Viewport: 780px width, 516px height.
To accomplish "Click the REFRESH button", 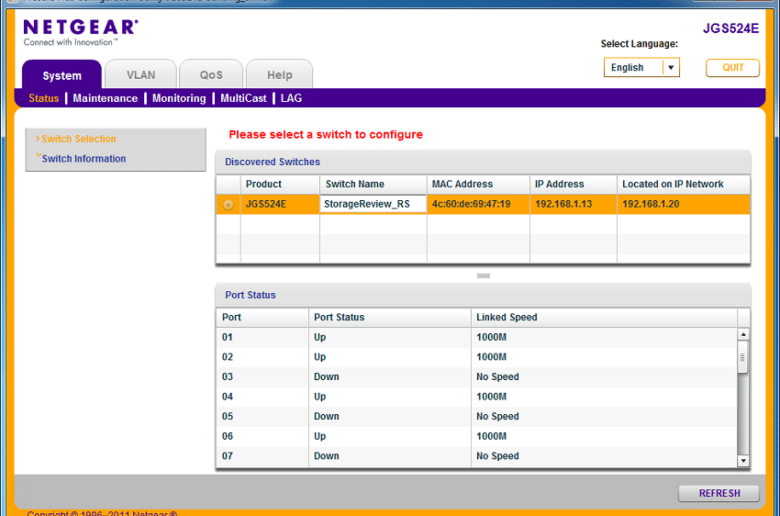I will pyautogui.click(x=719, y=493).
